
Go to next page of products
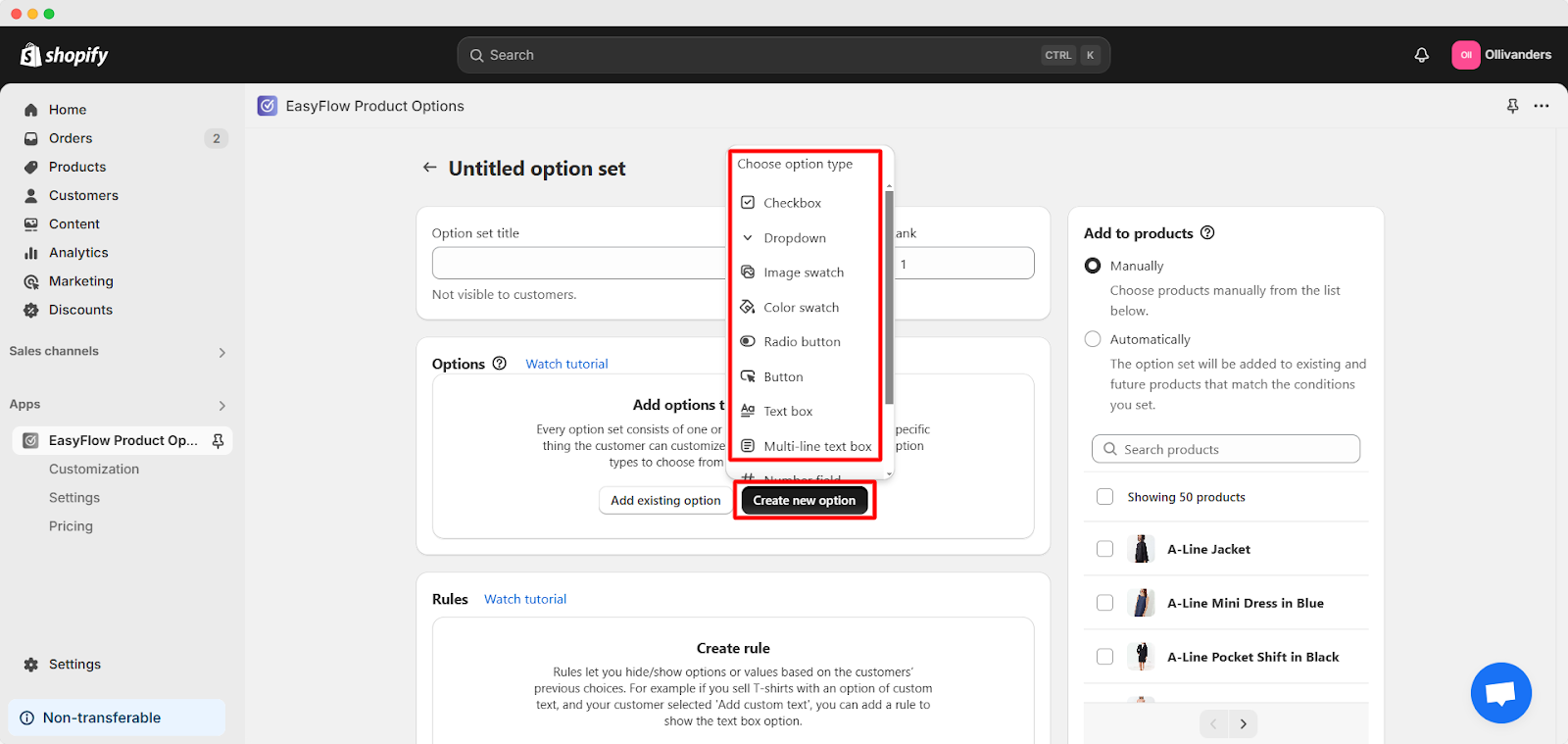(x=1243, y=723)
